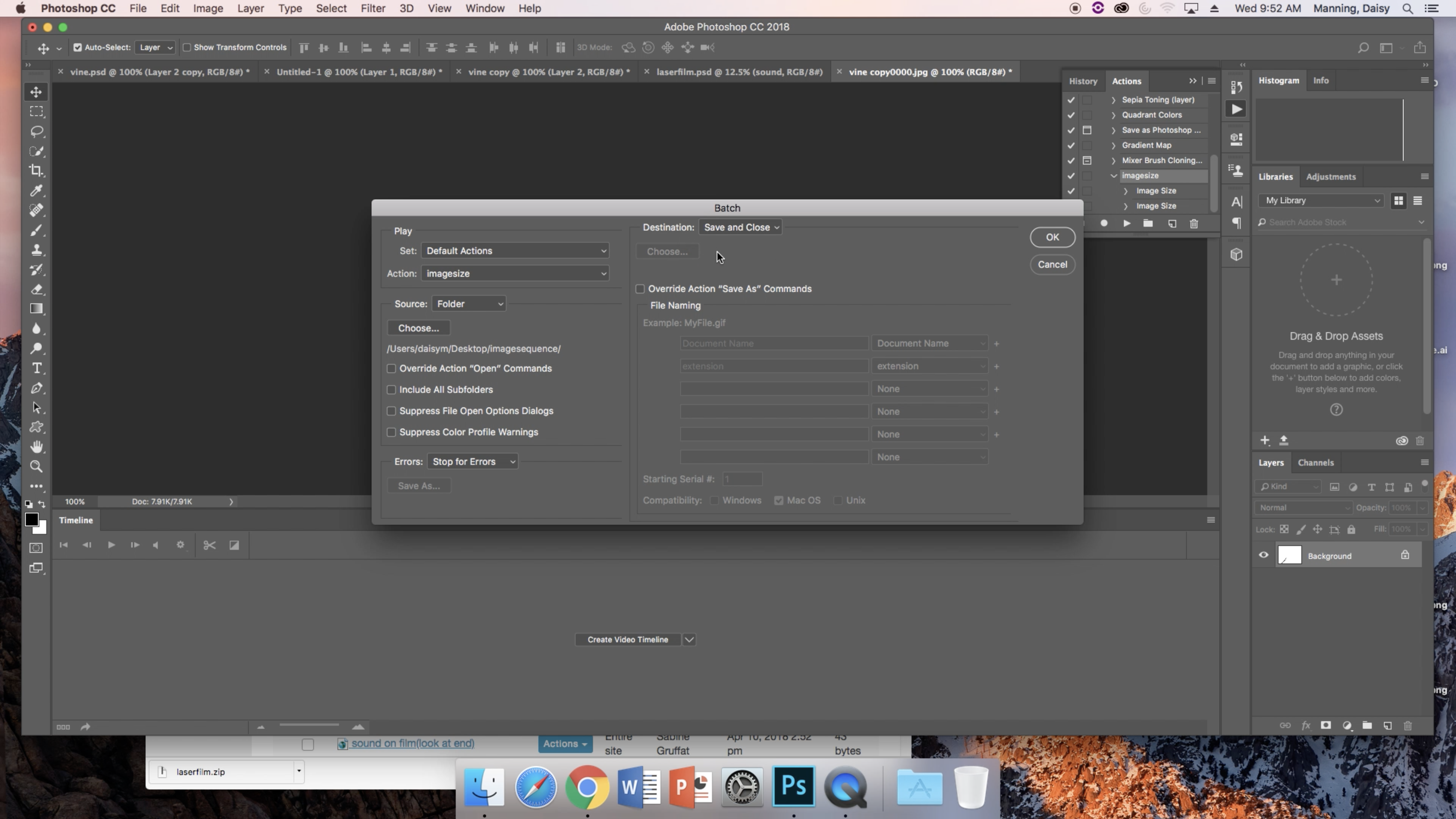Open the Source dropdown showing Folder
The height and width of the screenshot is (819, 1456).
[469, 304]
